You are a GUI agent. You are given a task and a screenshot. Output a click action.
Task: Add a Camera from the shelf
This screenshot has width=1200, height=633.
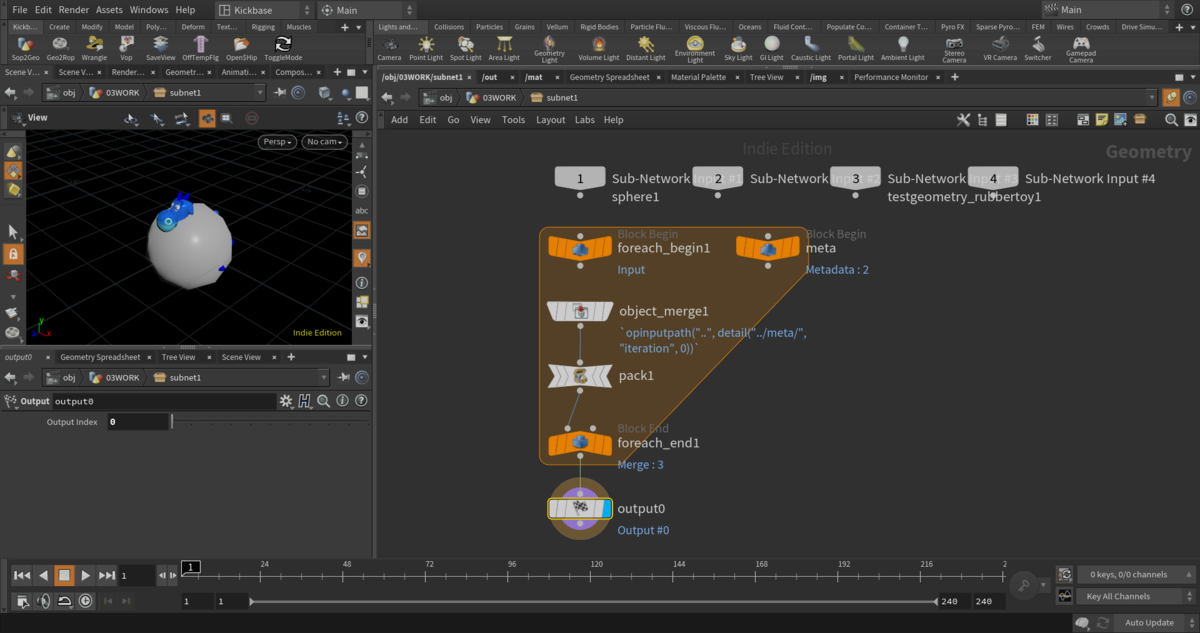tap(389, 48)
